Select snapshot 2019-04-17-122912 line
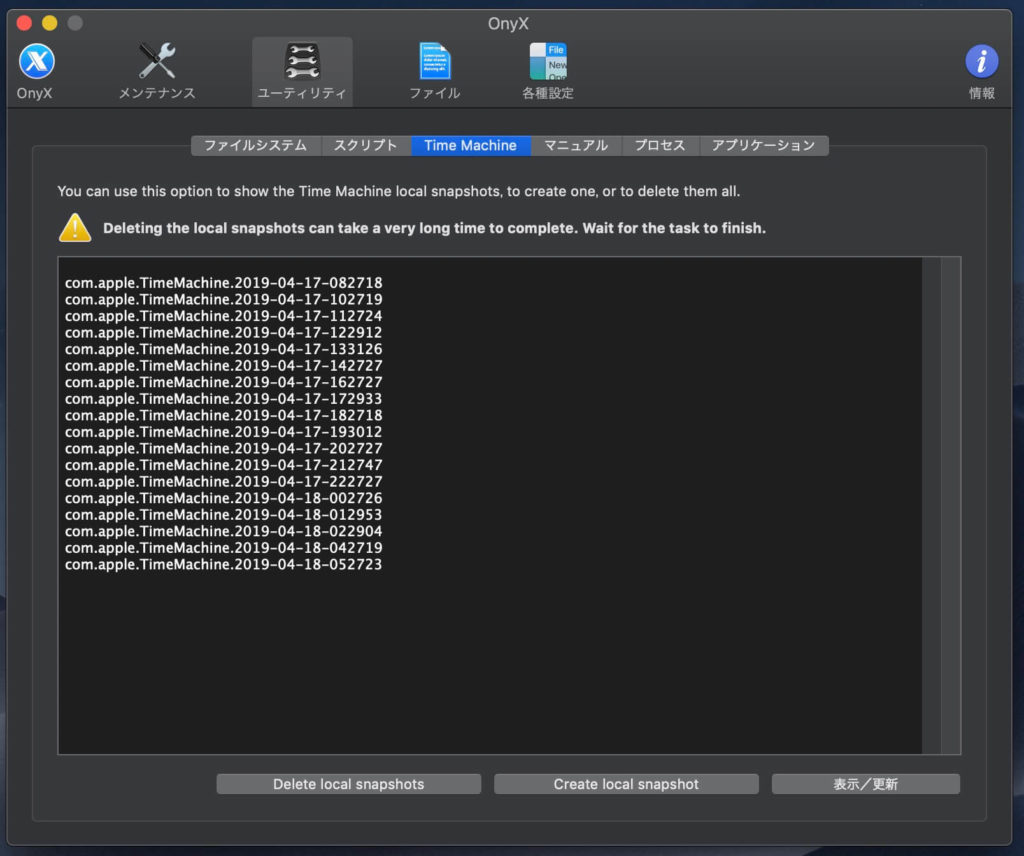The image size is (1024, 856). (x=223, y=332)
